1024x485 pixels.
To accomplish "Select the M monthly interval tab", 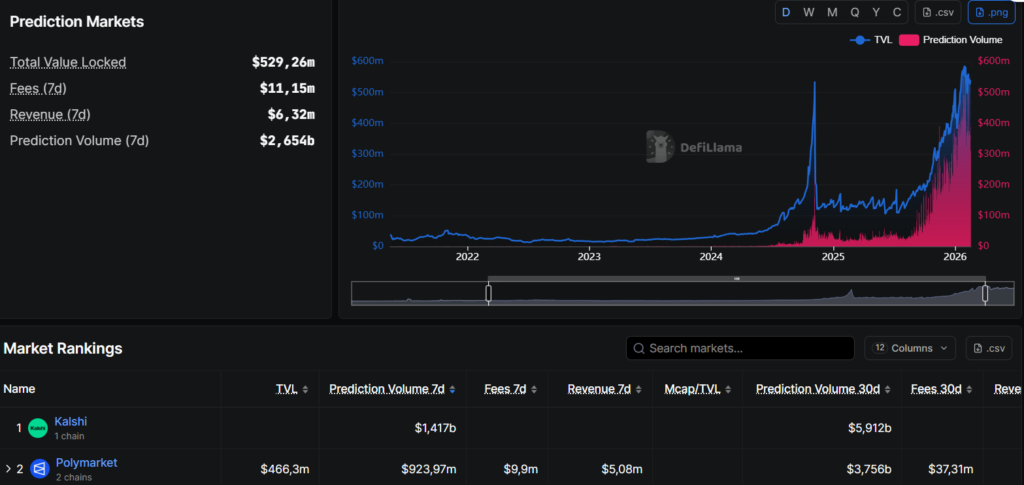I will click(x=832, y=12).
